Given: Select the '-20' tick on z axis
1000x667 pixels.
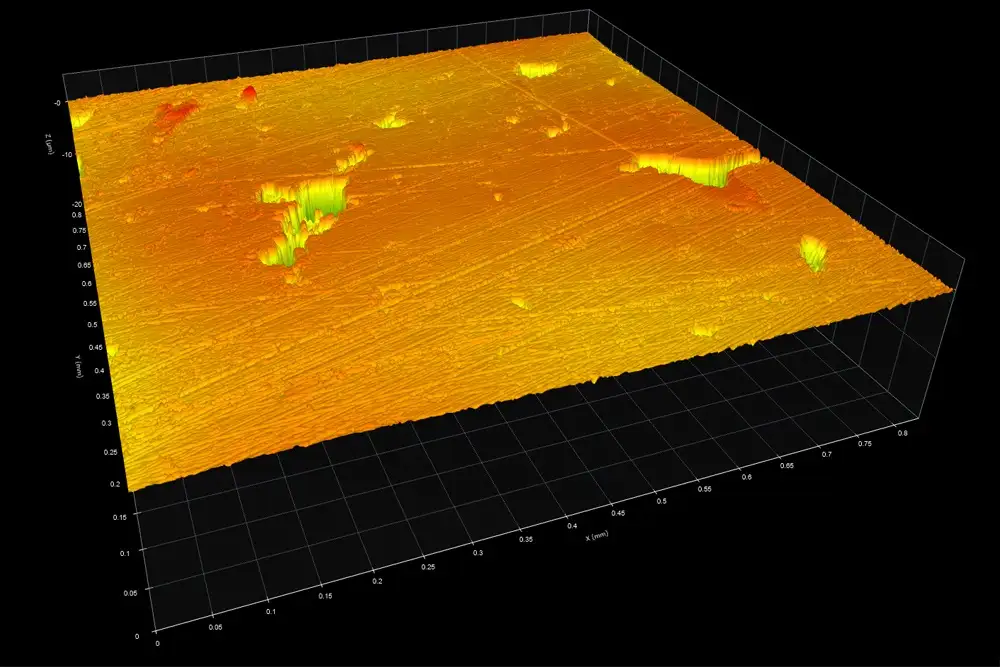Looking at the screenshot, I should point(76,204).
